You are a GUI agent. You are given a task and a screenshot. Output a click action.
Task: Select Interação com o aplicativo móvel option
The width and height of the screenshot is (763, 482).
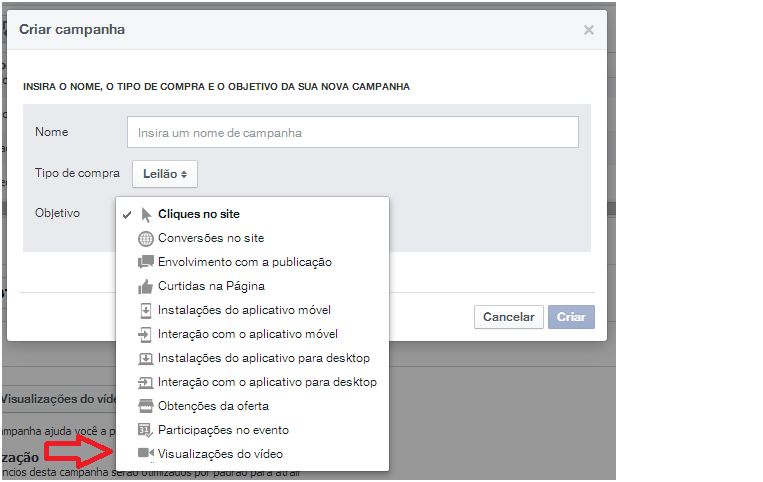(x=248, y=334)
